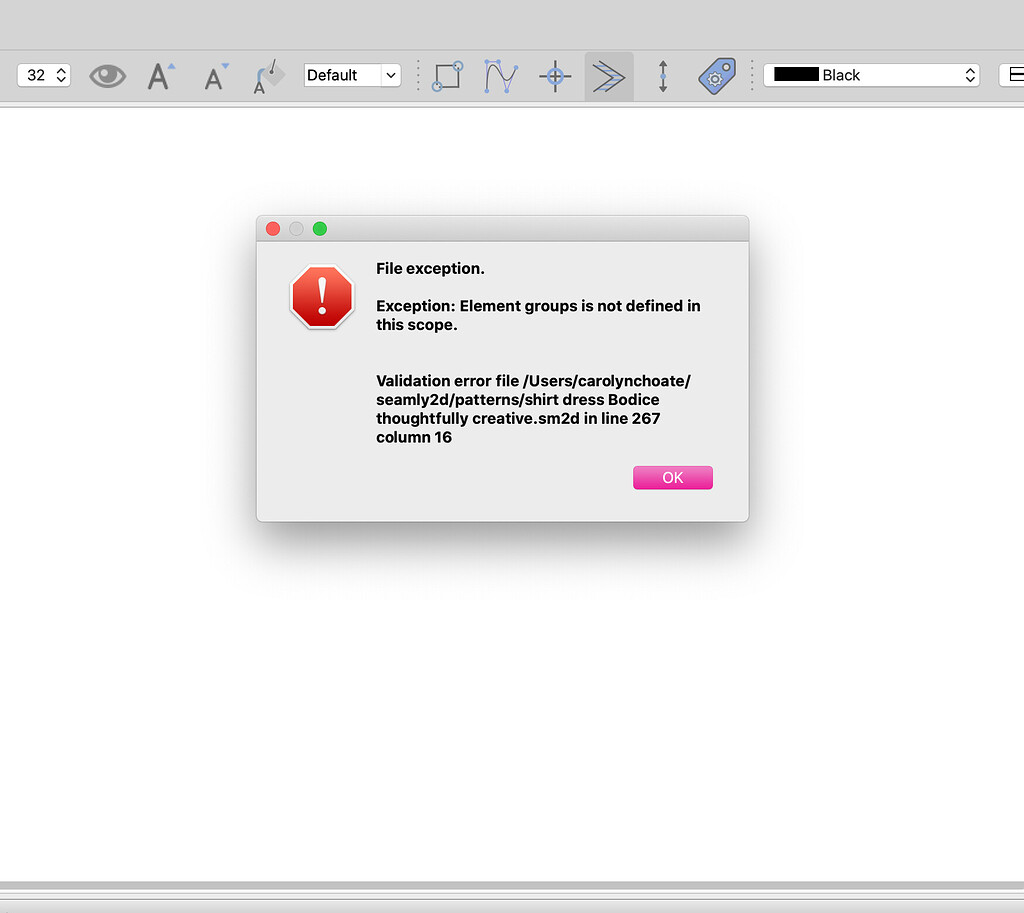1024x913 pixels.
Task: Select the vertical arrow tool
Action: click(x=663, y=75)
